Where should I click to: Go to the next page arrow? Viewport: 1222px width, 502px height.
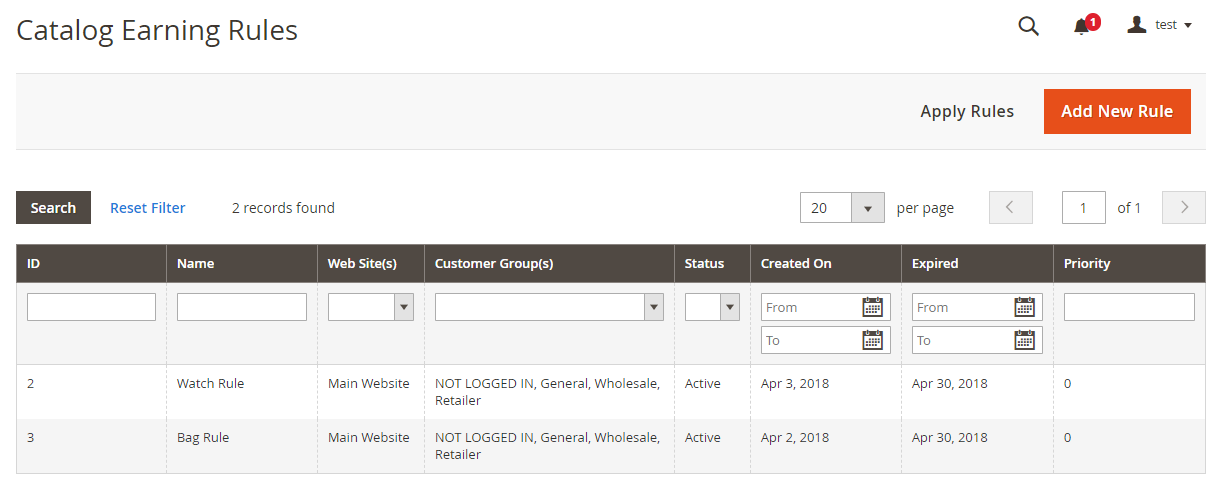1184,208
